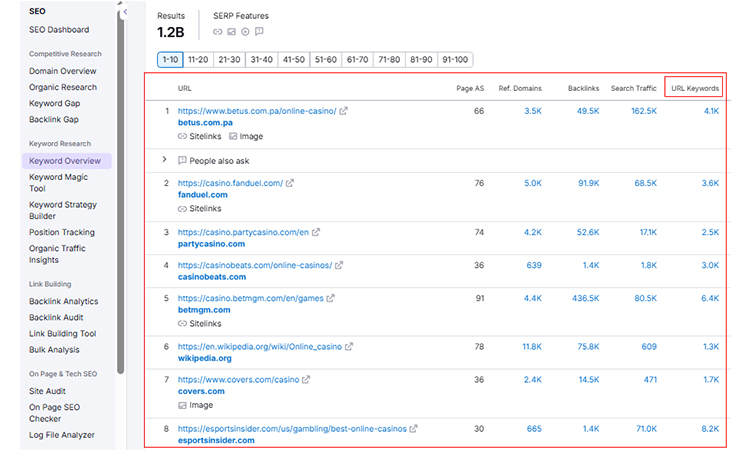Viewport: 750px width, 450px height.
Task: Click the People also ask speech bubble icon in results
Action: (182, 161)
